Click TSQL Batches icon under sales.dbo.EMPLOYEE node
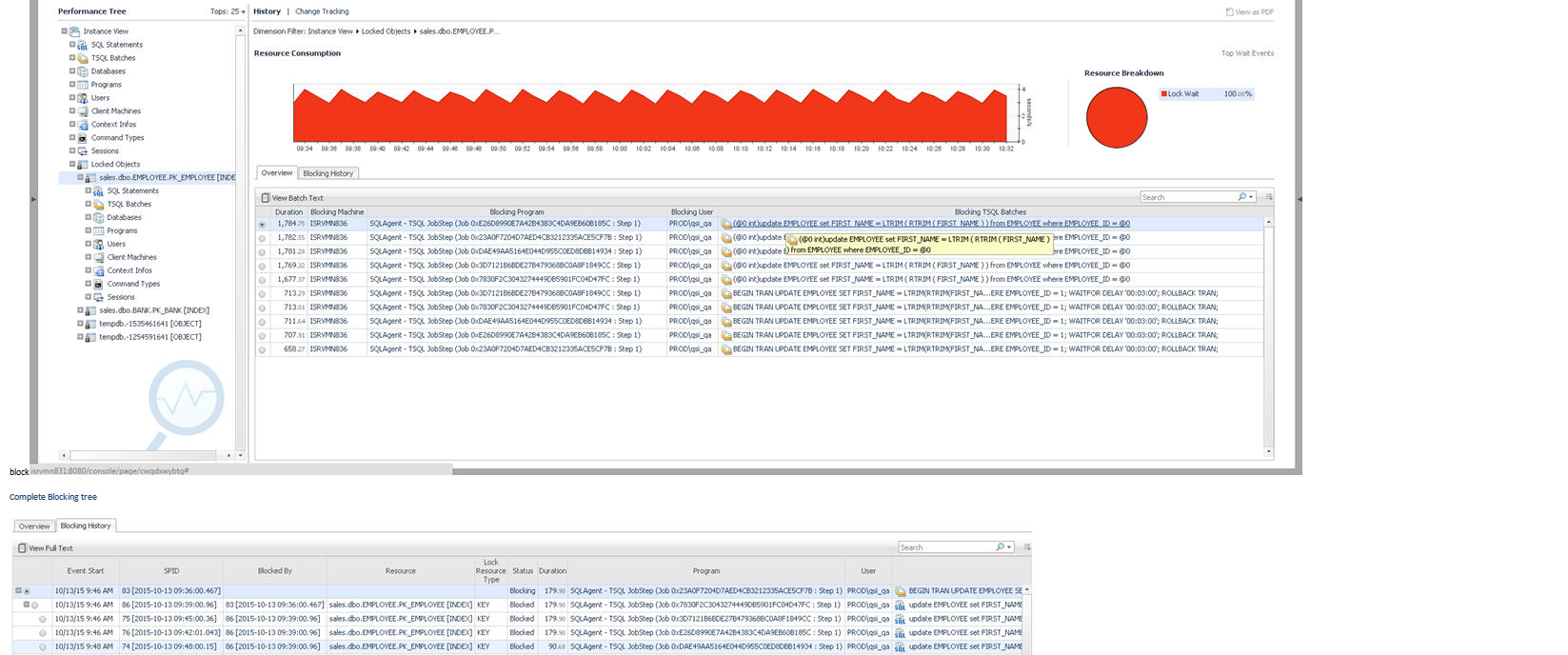 click(99, 205)
